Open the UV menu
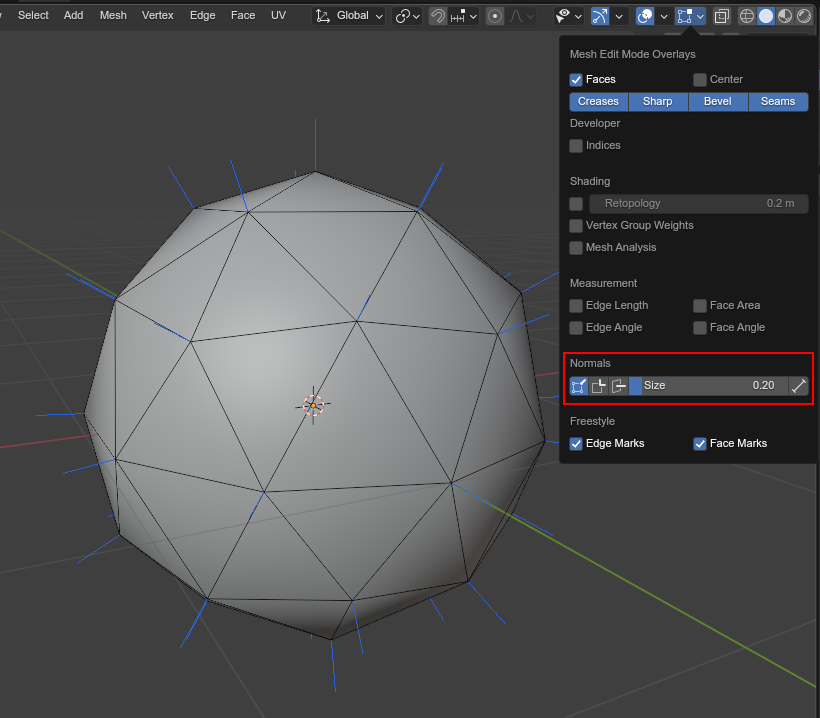The image size is (820, 718). click(278, 16)
